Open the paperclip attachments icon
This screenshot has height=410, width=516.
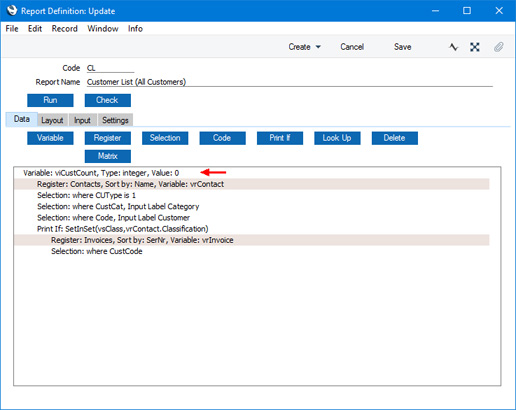(x=498, y=47)
